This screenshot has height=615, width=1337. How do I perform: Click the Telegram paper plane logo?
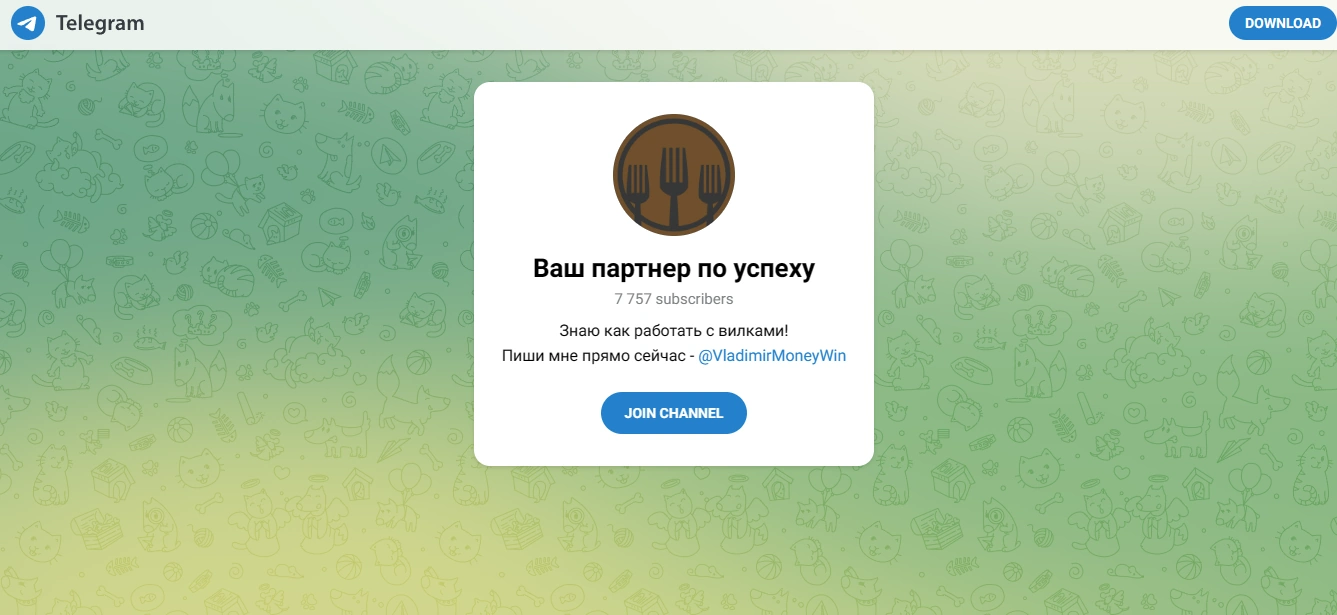28,23
